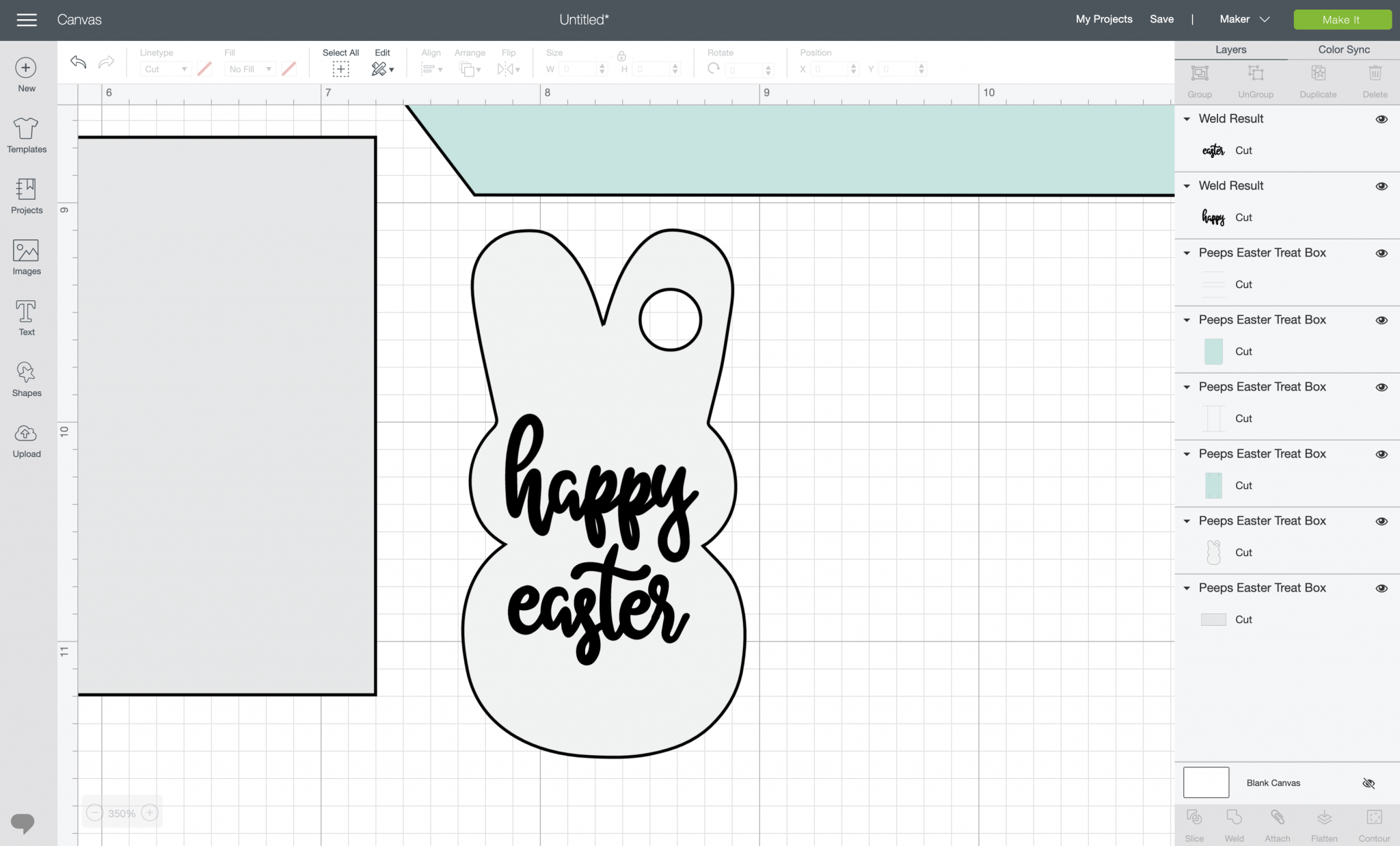Click the Duplicate icon
The image size is (1400, 846).
(1318, 73)
